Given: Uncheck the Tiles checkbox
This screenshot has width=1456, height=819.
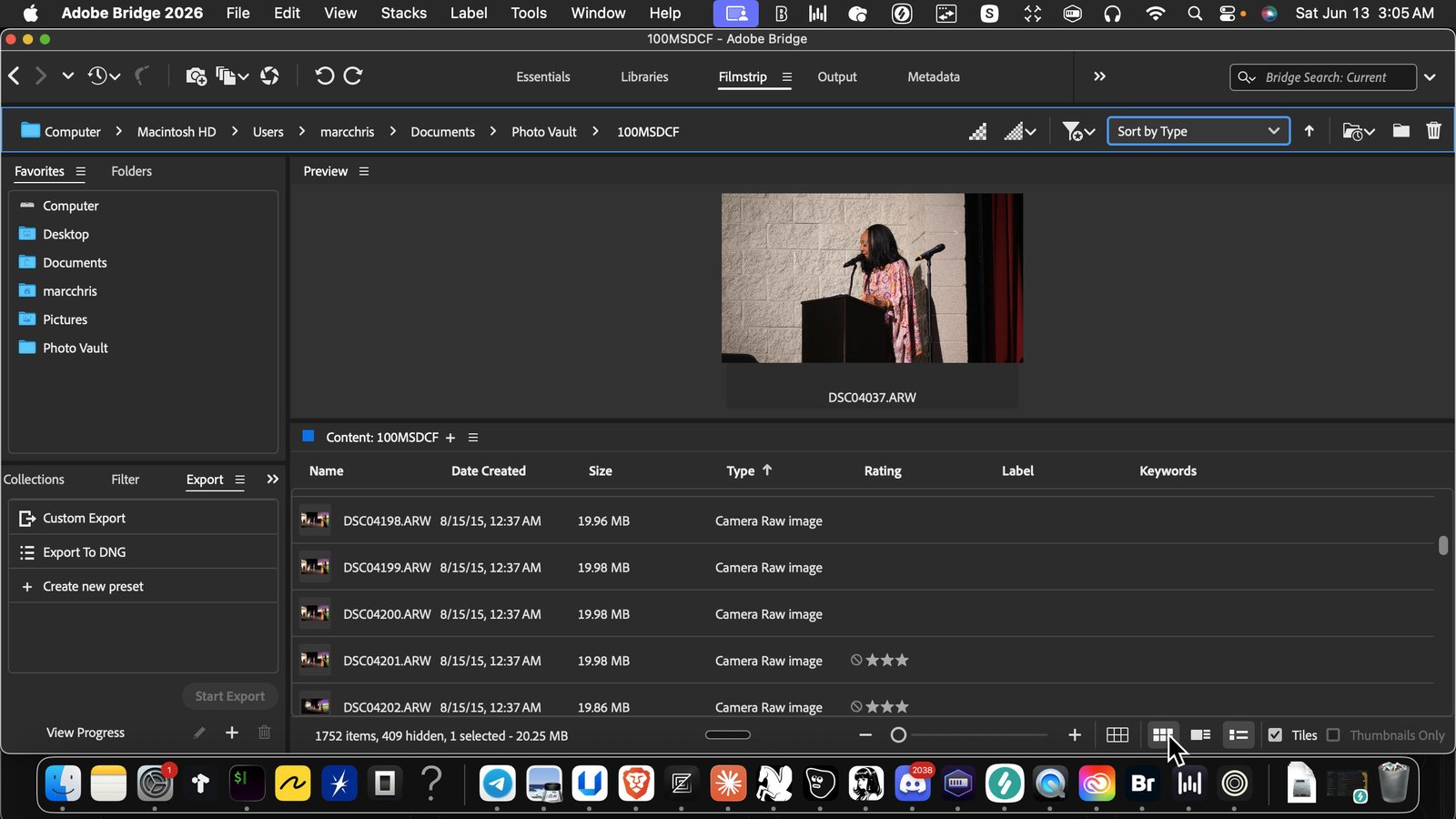Looking at the screenshot, I should coord(1275,735).
